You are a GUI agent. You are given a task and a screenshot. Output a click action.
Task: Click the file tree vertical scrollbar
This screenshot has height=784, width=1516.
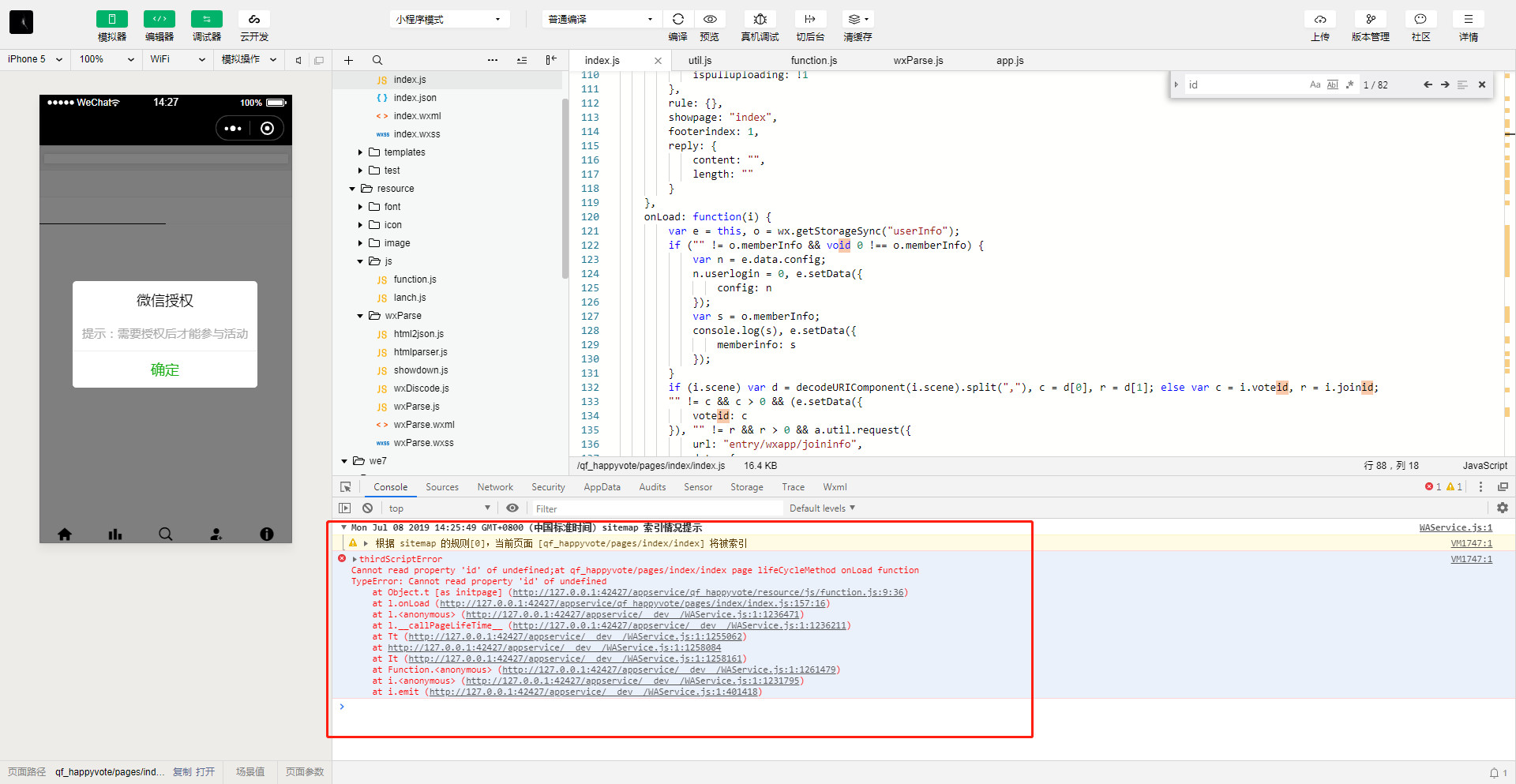[x=565, y=189]
